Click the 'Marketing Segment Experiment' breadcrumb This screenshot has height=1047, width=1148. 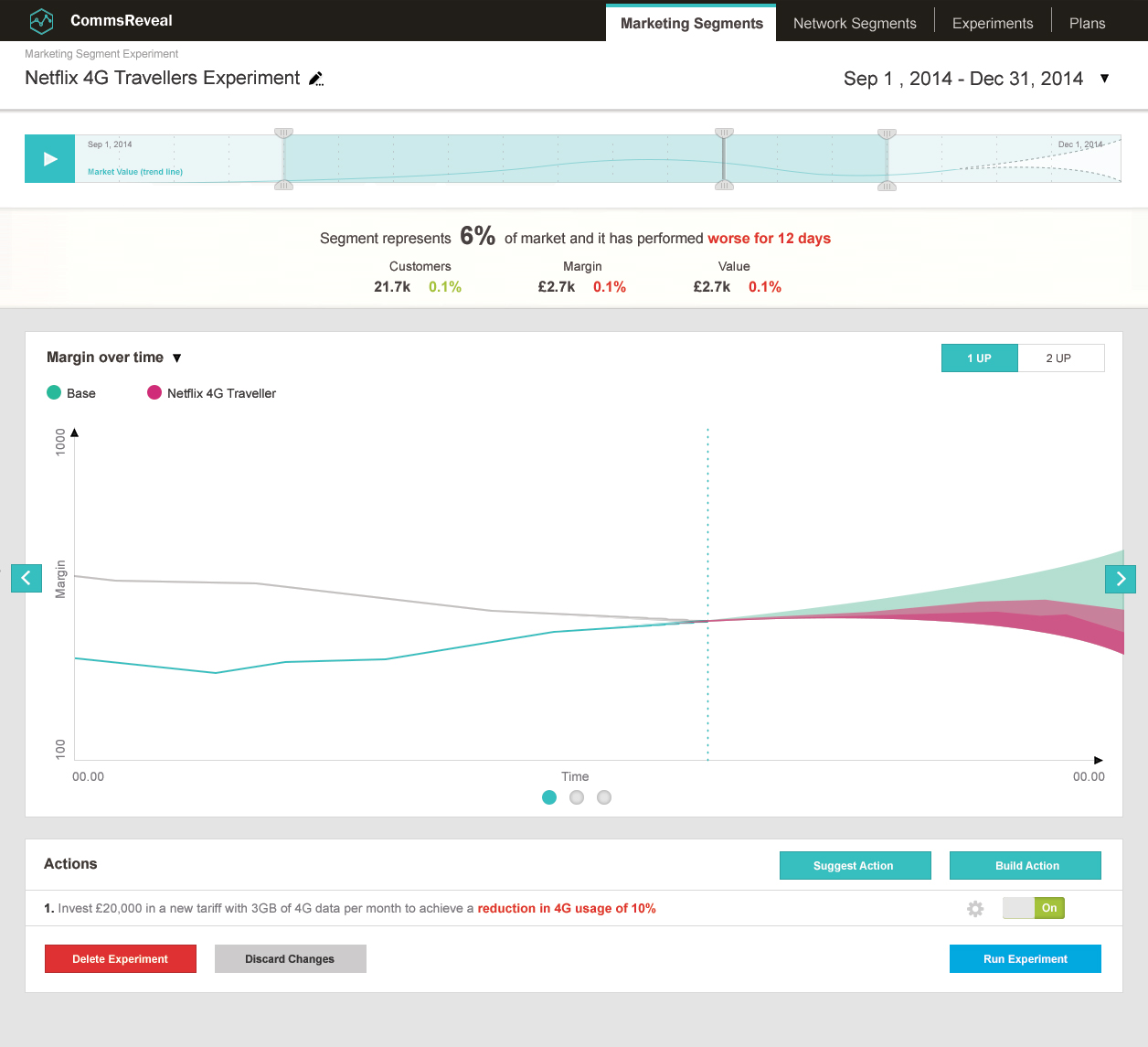101,54
